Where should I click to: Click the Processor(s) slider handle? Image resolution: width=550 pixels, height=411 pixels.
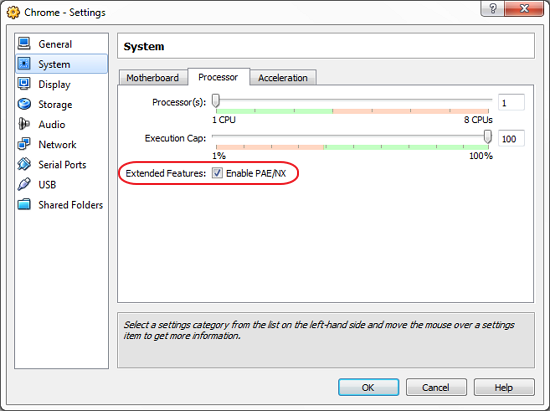click(216, 101)
